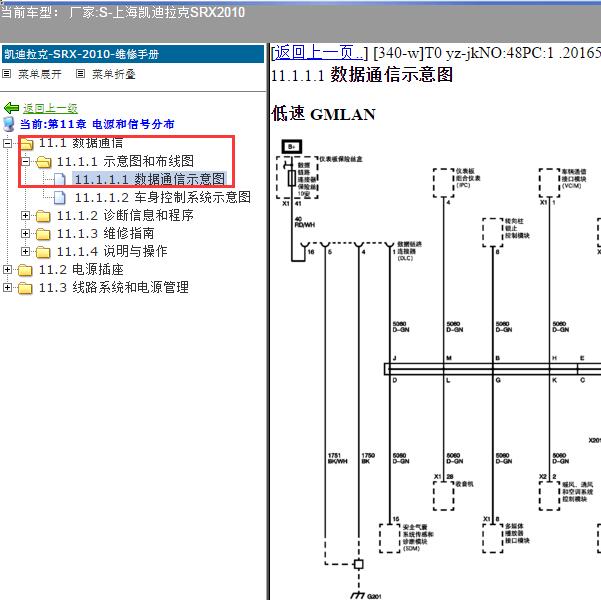Screen dimensions: 601x600
Task: Click the 40 RD/WH wire label
Action: (x=304, y=222)
